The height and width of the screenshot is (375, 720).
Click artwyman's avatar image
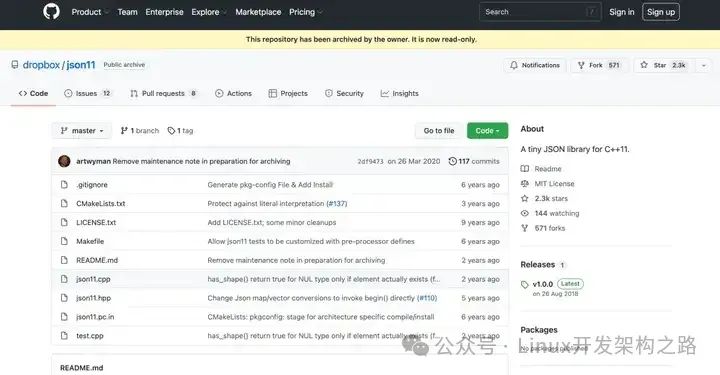pos(64,161)
